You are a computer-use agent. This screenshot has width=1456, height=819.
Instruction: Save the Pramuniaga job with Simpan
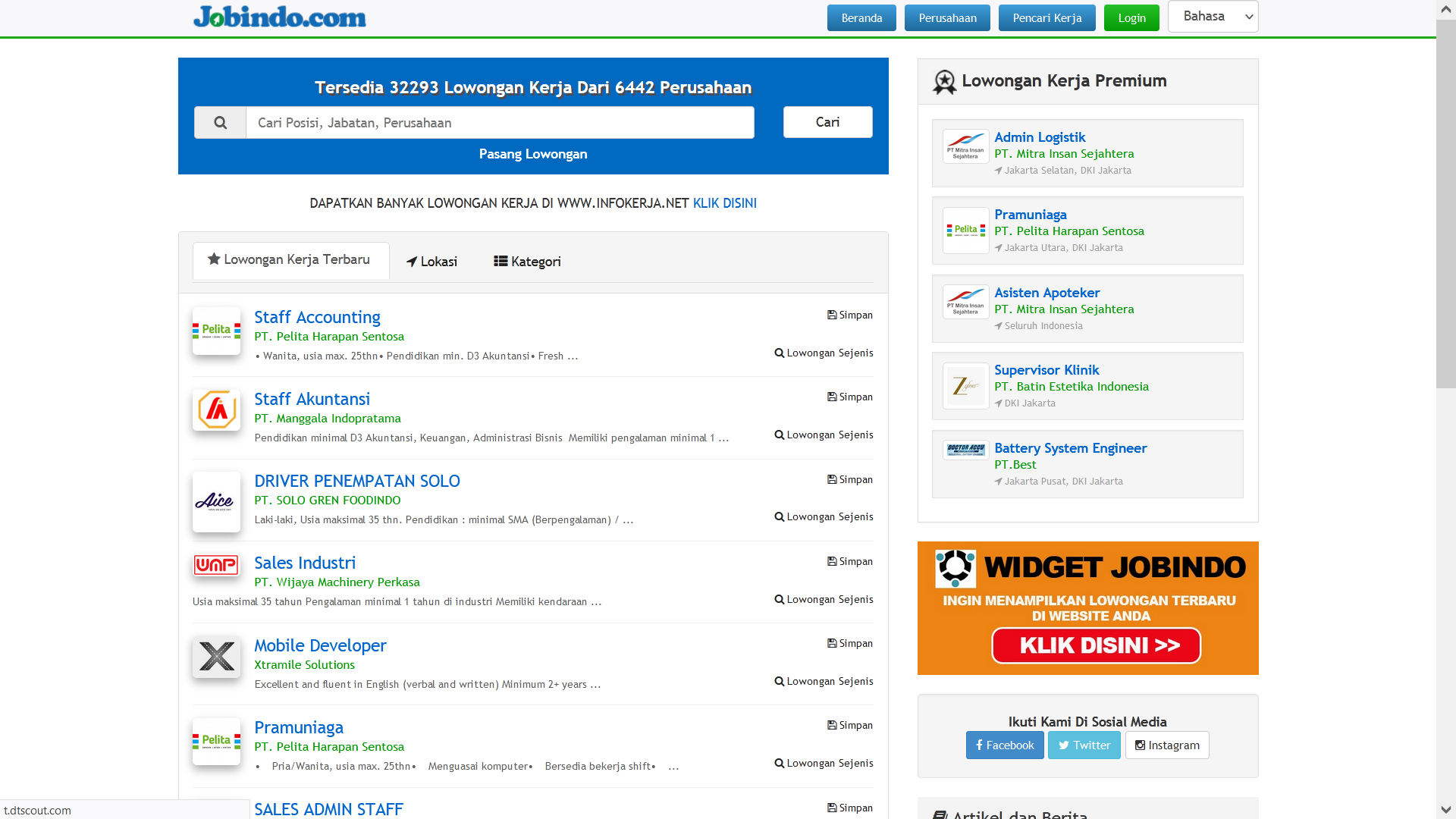point(850,725)
